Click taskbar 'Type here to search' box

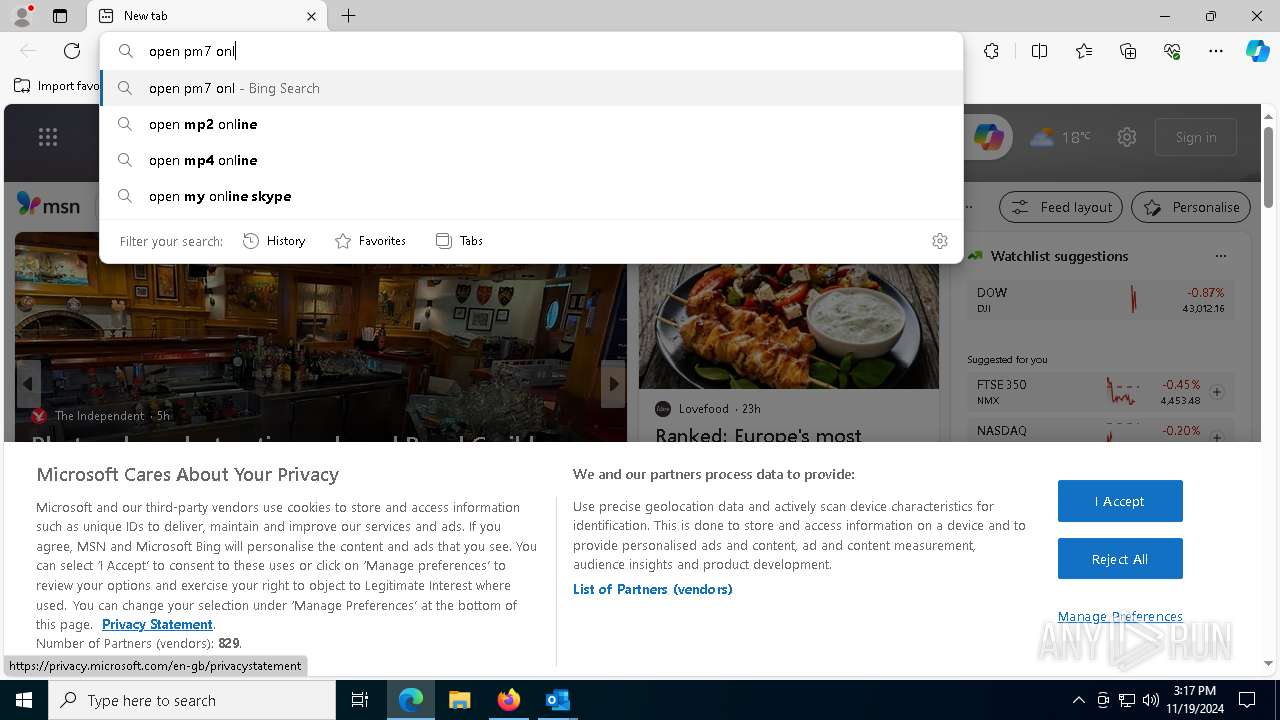coord(192,700)
